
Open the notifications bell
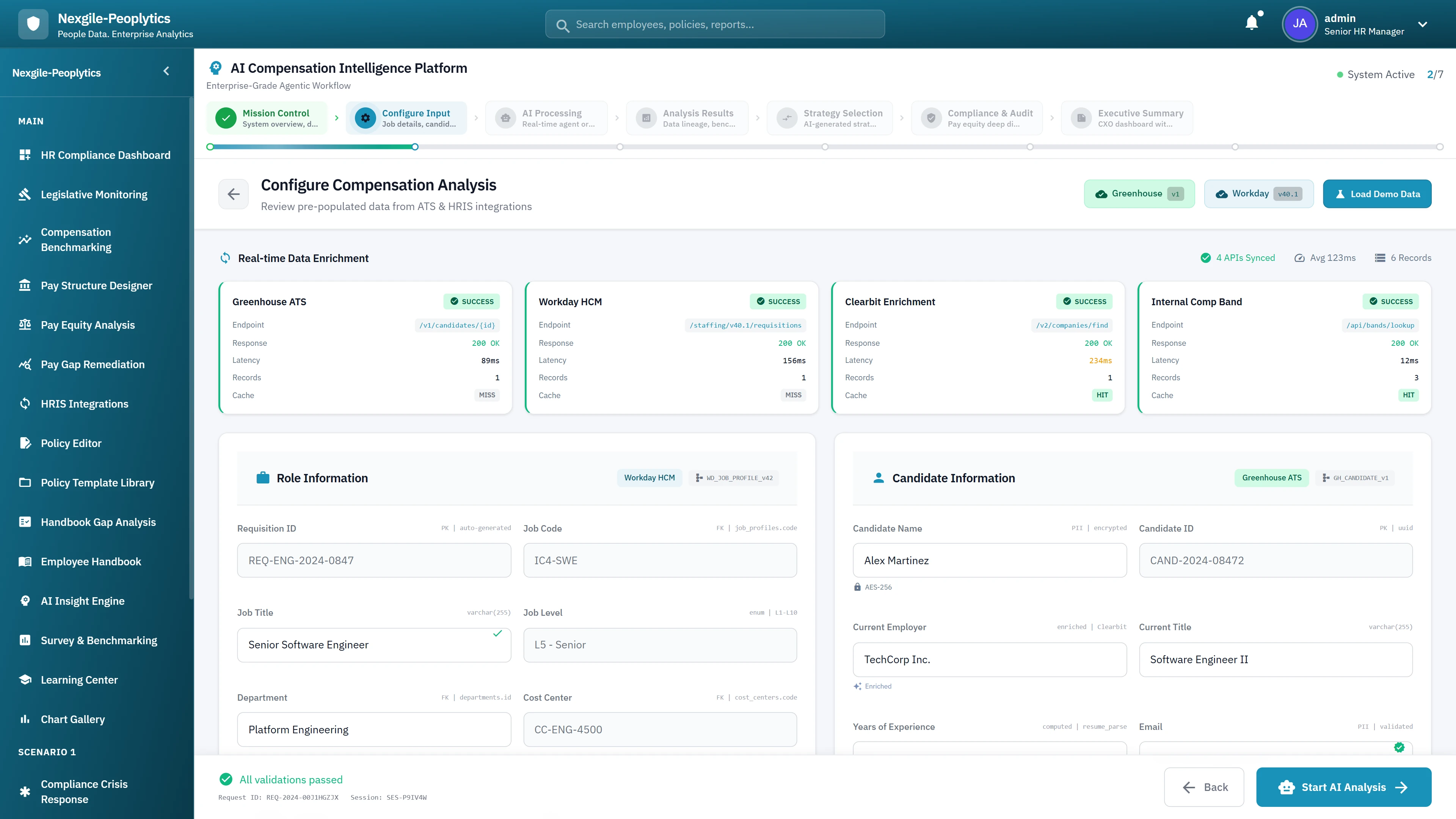click(x=1251, y=23)
